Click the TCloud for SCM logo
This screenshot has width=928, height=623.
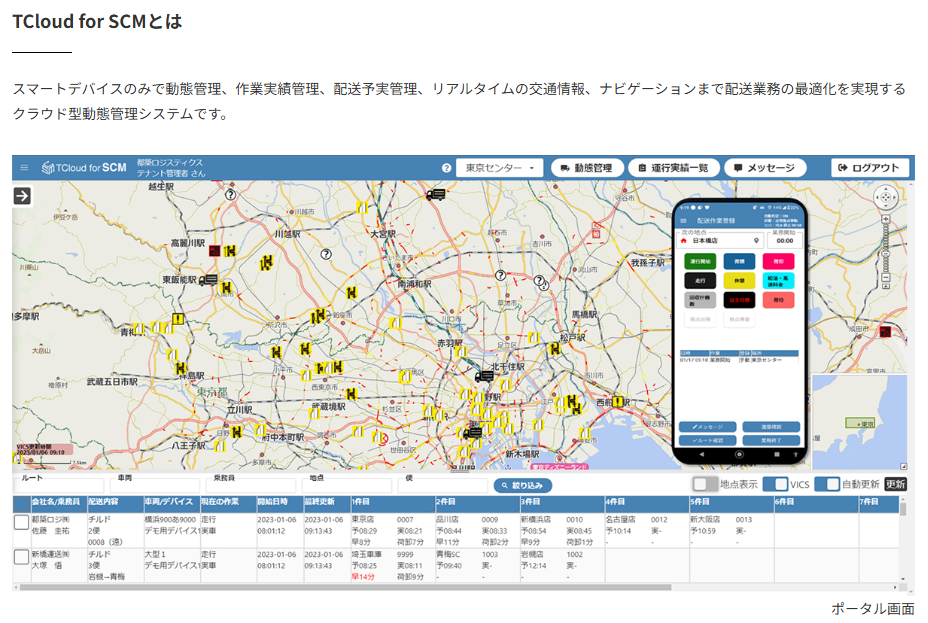click(85, 168)
